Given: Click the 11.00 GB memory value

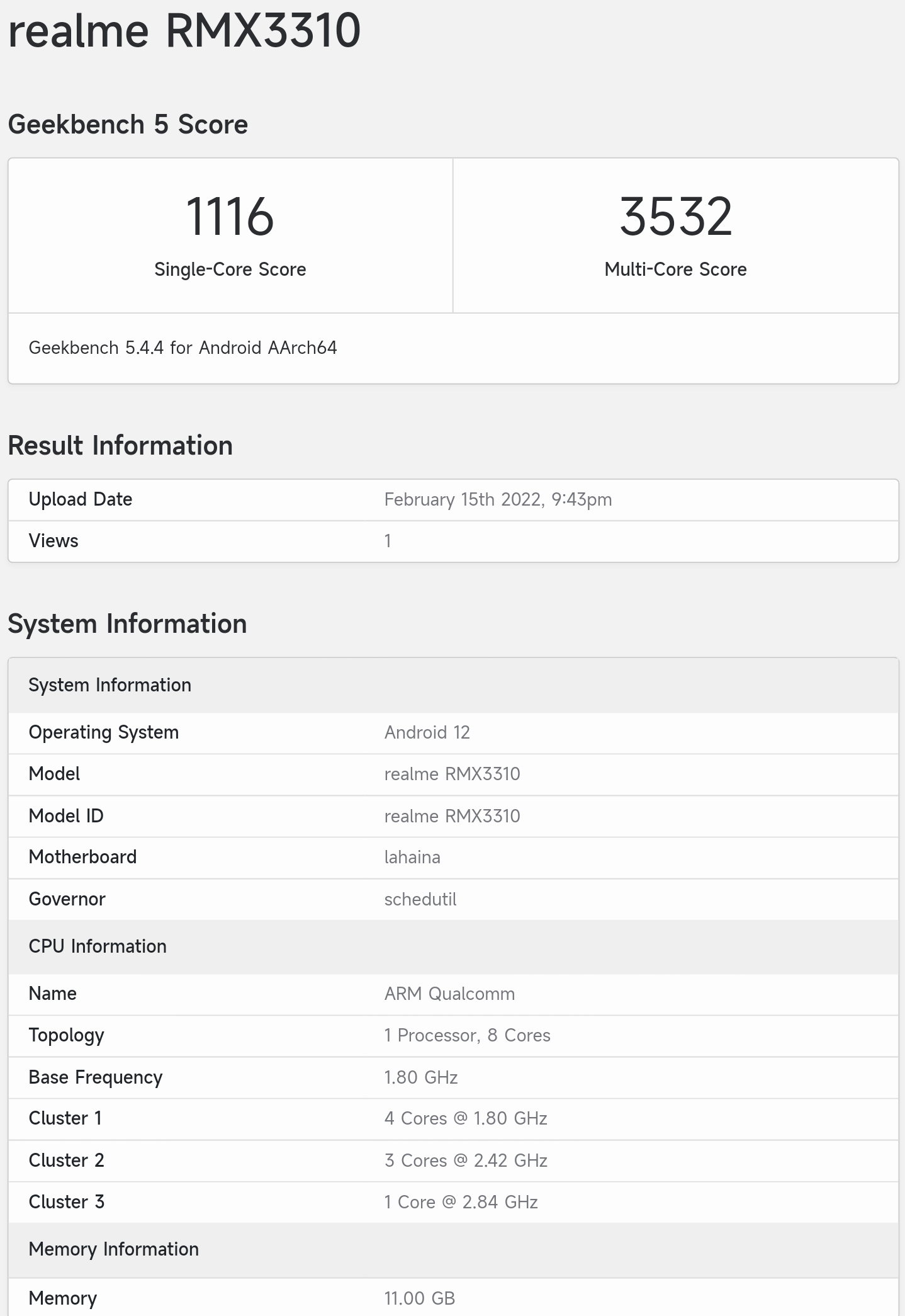Looking at the screenshot, I should [419, 1298].
